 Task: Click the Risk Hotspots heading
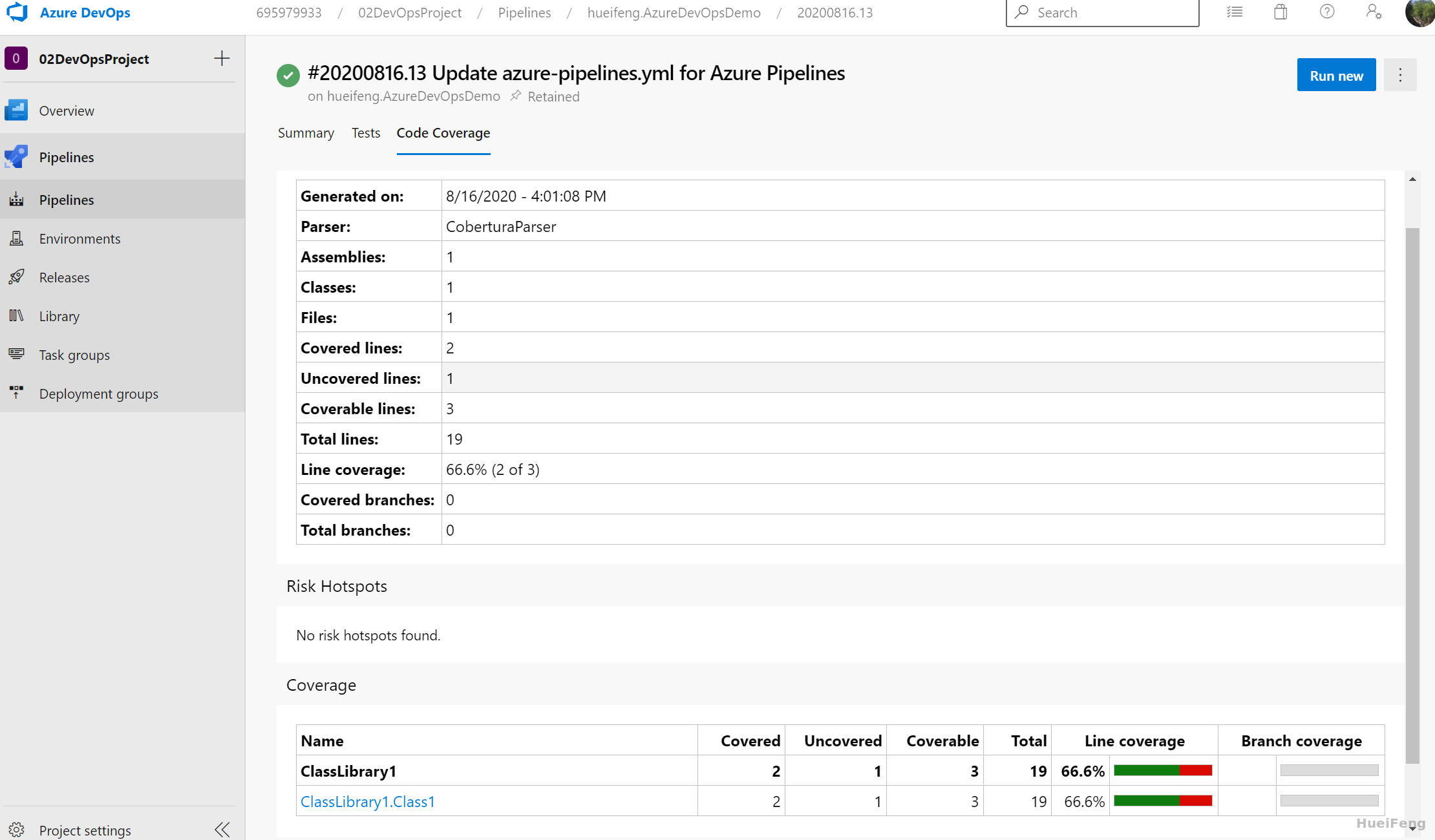[337, 586]
